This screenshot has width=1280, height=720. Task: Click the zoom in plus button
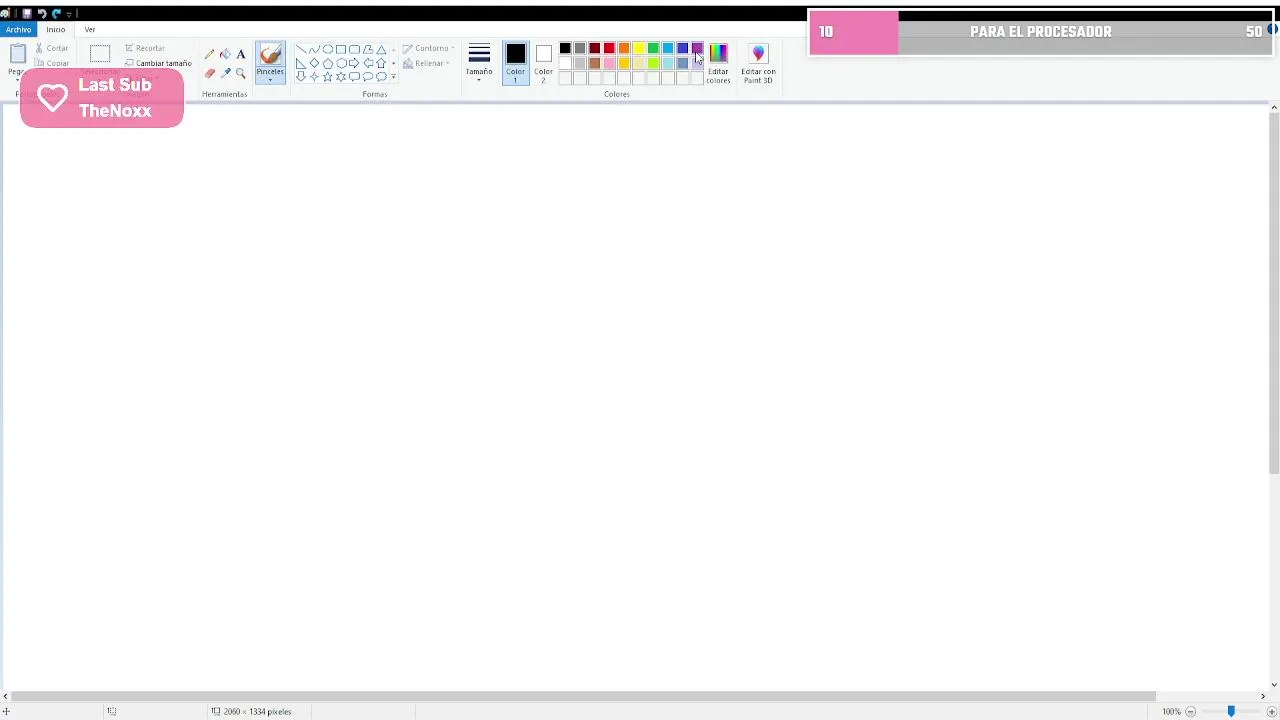click(x=1271, y=711)
